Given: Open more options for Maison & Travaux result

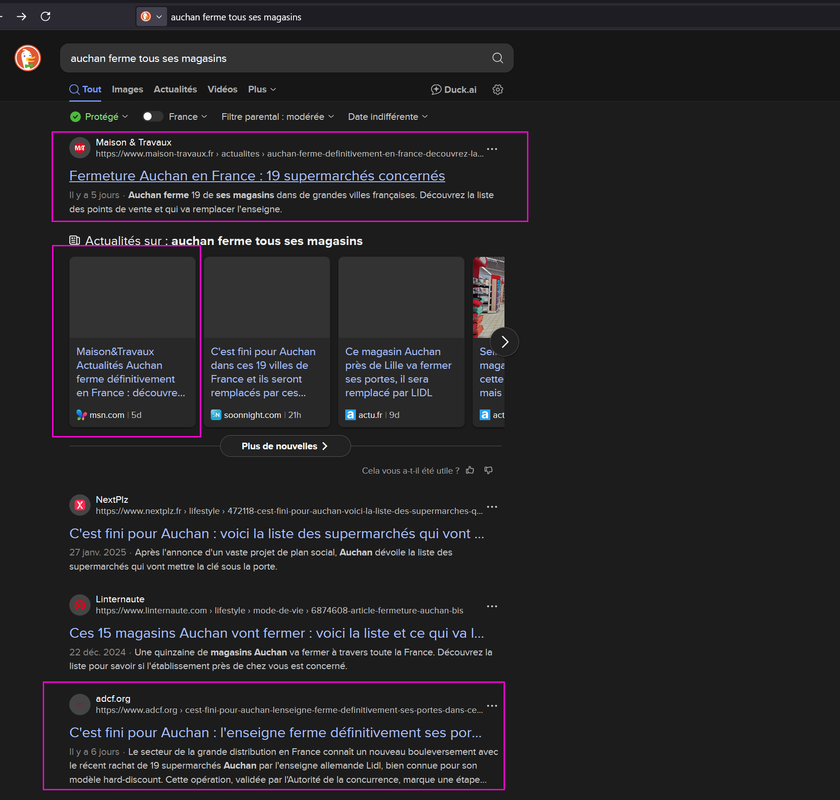Looking at the screenshot, I should click(x=492, y=148).
